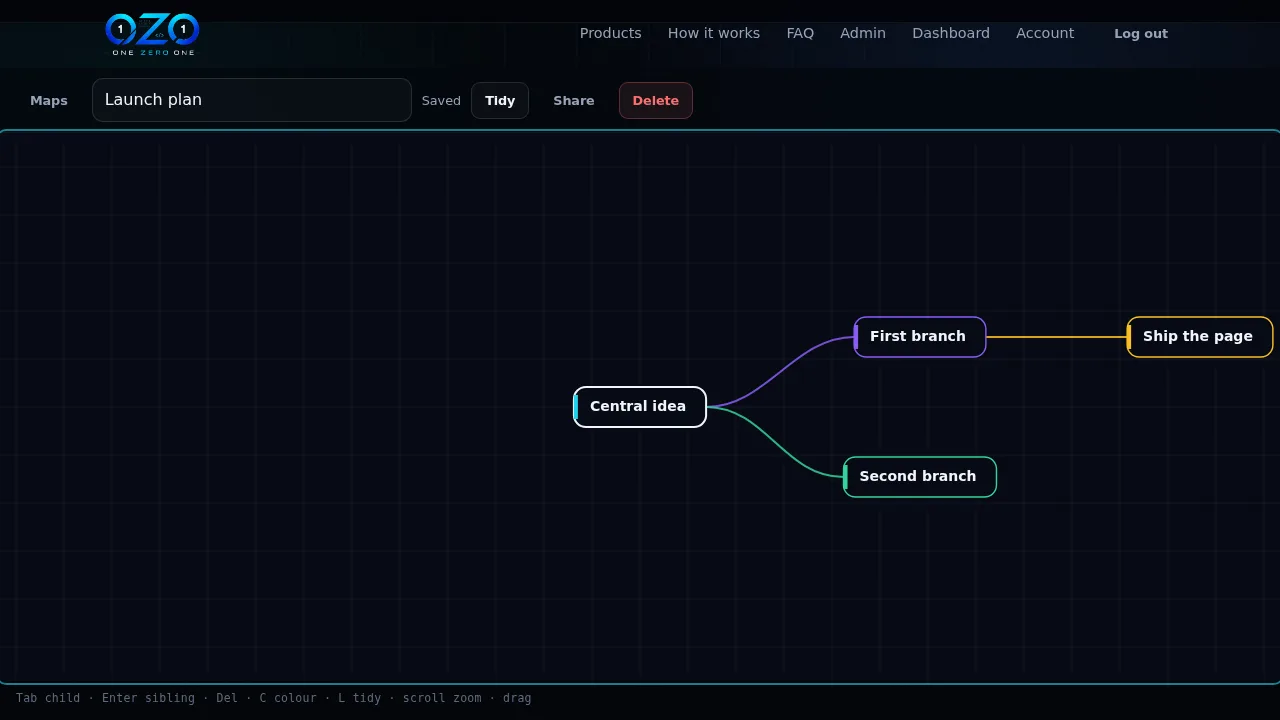The height and width of the screenshot is (720, 1280).
Task: Click the keyboard shortcuts hint text
Action: click(273, 698)
